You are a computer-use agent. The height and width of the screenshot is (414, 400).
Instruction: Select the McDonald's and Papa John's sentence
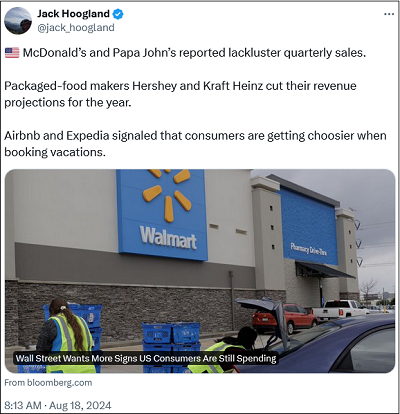[x=194, y=53]
